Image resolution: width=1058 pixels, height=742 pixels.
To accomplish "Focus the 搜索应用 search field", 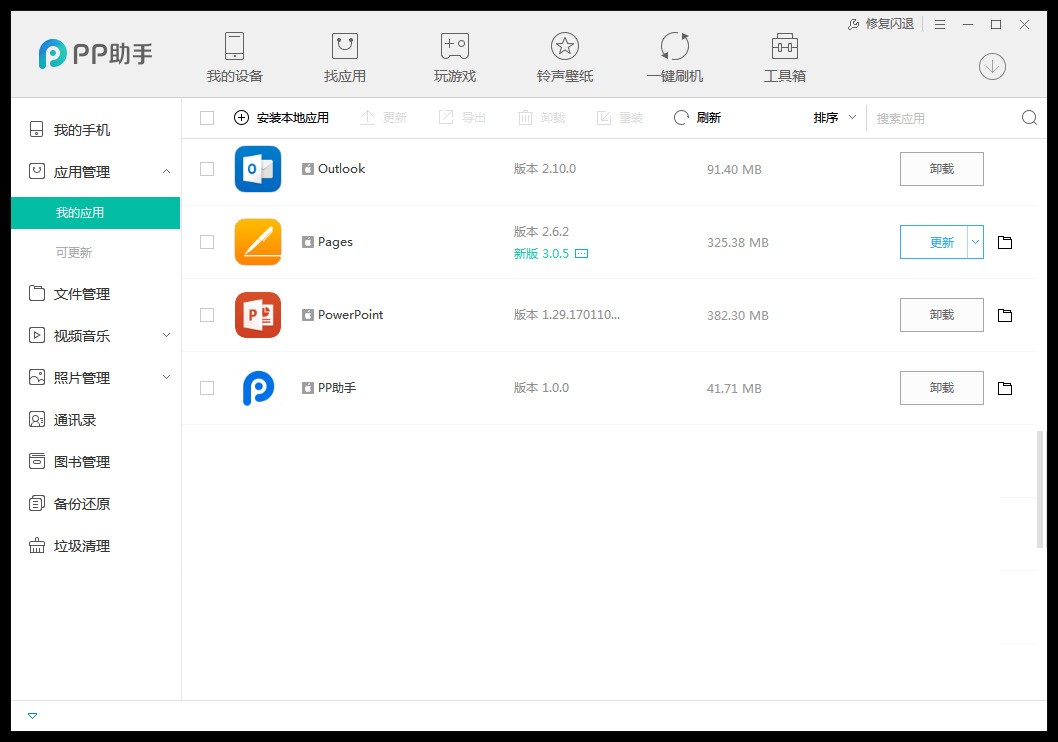I will pyautogui.click(x=945, y=119).
